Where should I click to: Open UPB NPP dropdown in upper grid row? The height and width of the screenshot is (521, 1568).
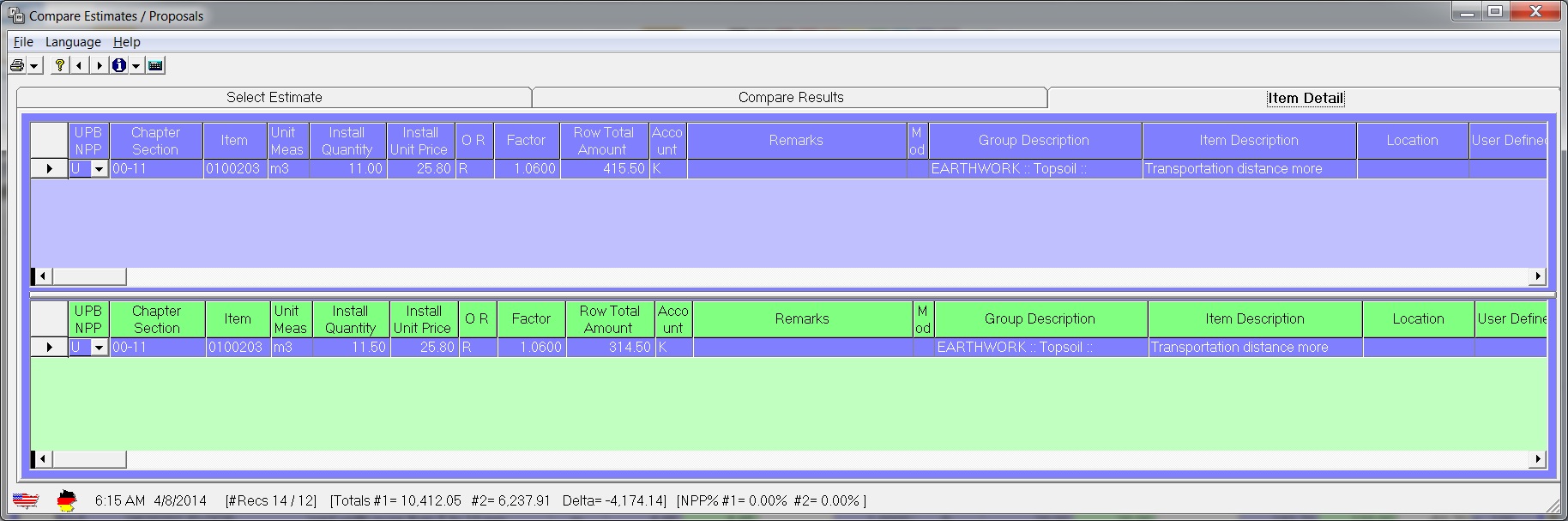click(99, 169)
